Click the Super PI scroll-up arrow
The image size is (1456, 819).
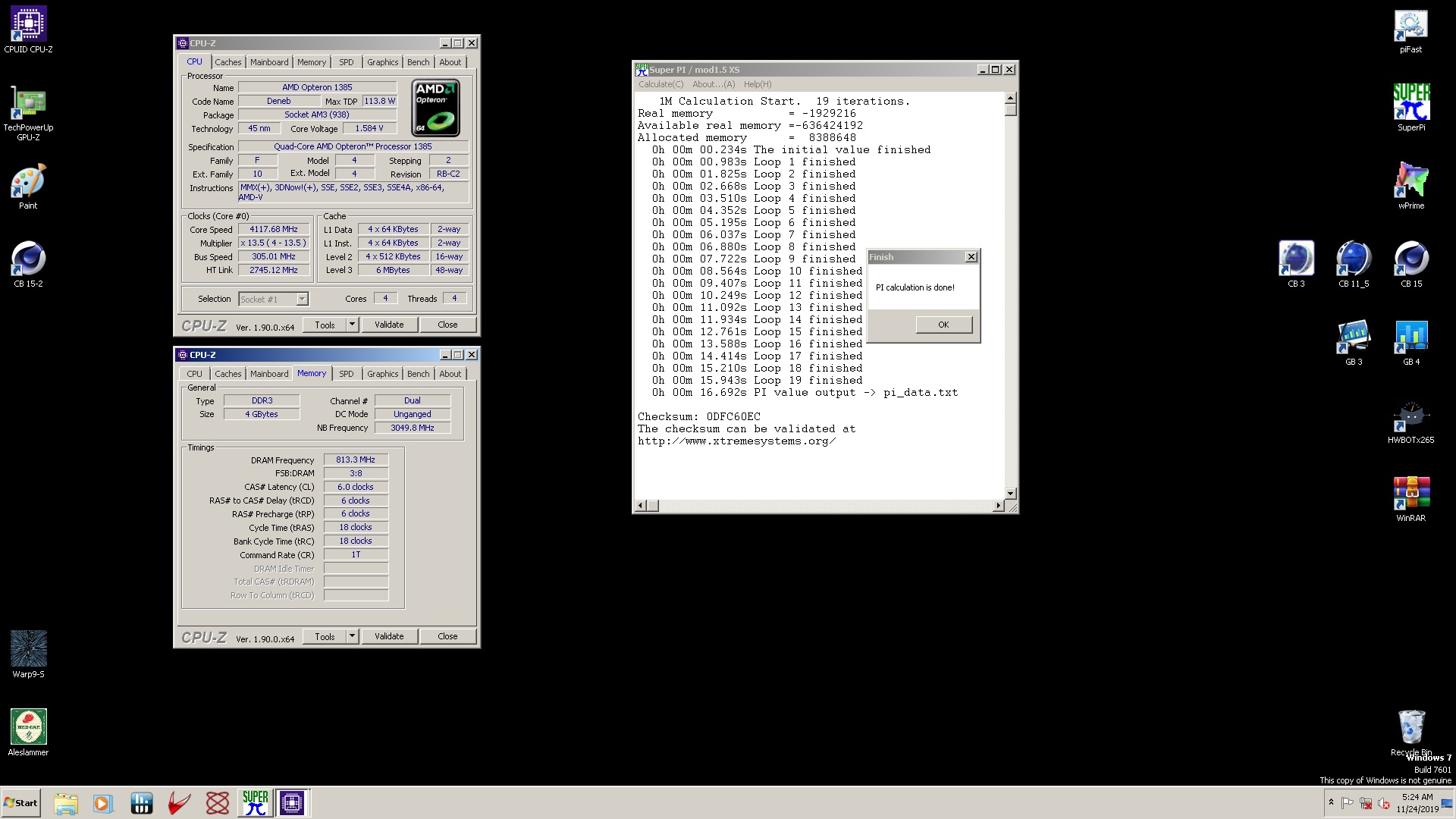[x=1010, y=99]
